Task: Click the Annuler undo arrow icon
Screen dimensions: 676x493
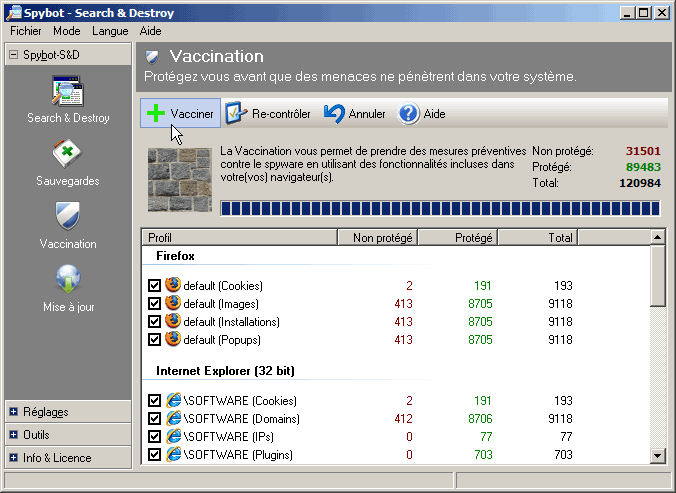Action: (334, 114)
